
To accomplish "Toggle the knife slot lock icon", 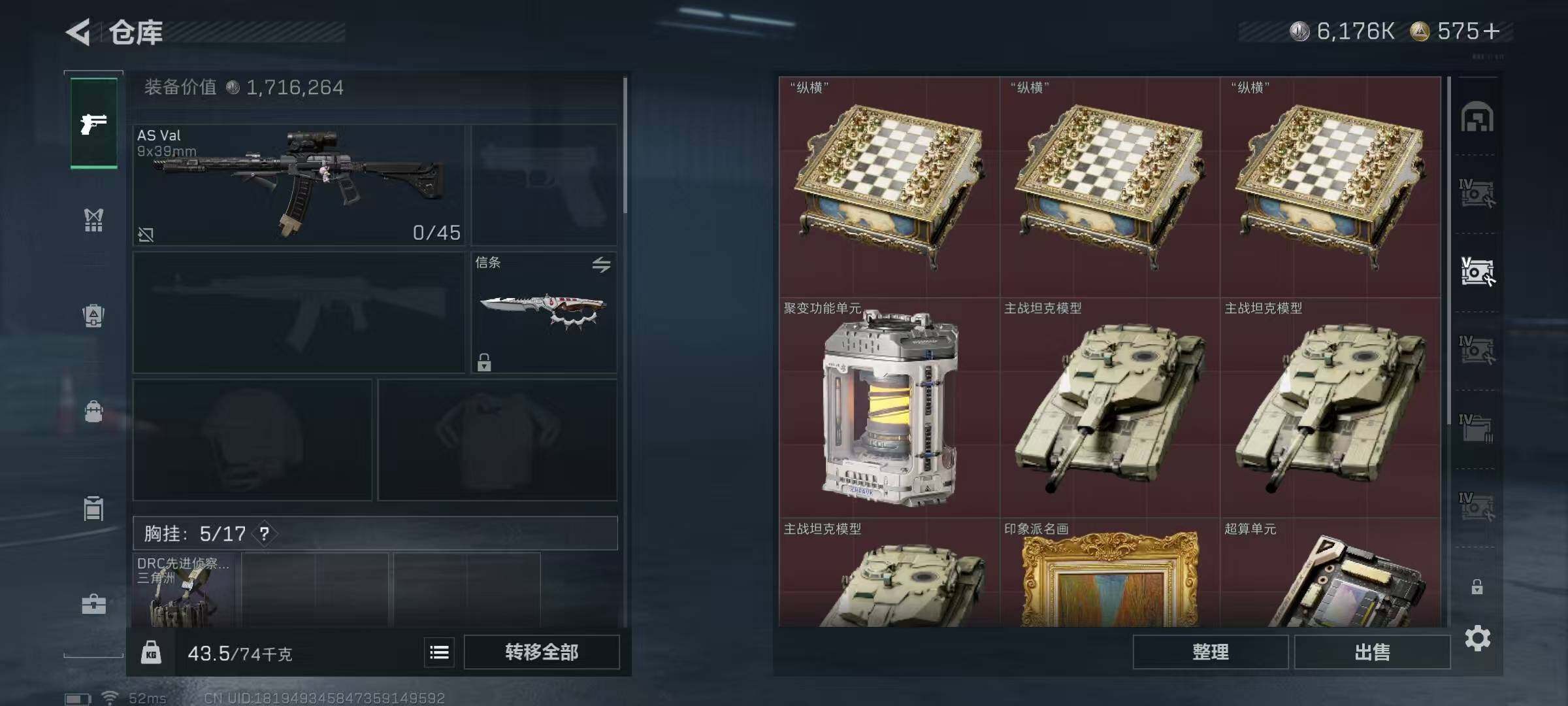I will [x=483, y=362].
